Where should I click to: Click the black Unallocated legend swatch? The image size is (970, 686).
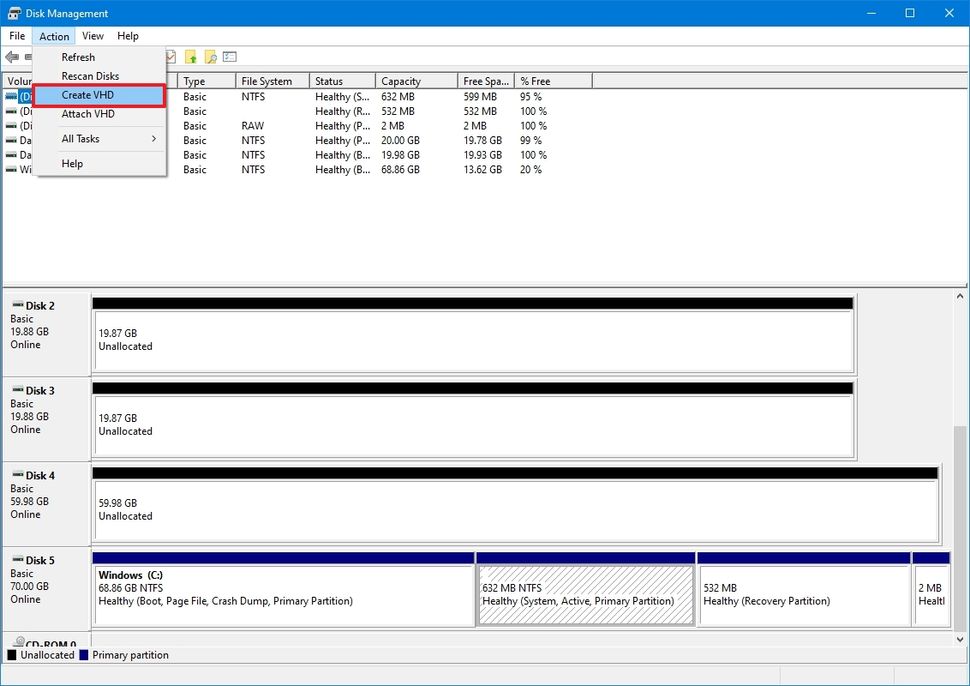click(12, 654)
